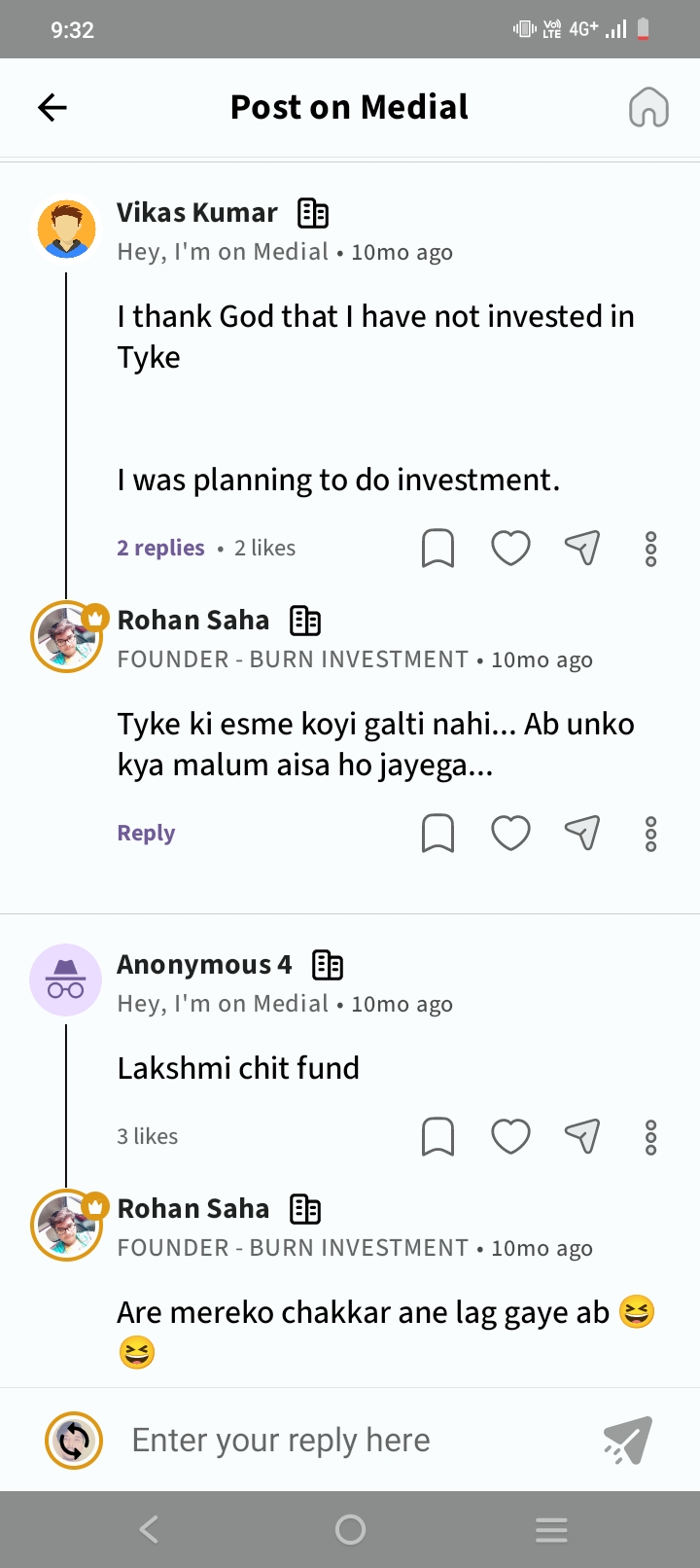Viewport: 700px width, 1568px height.
Task: Open more options on Anonymous 4's comment
Action: point(651,1136)
